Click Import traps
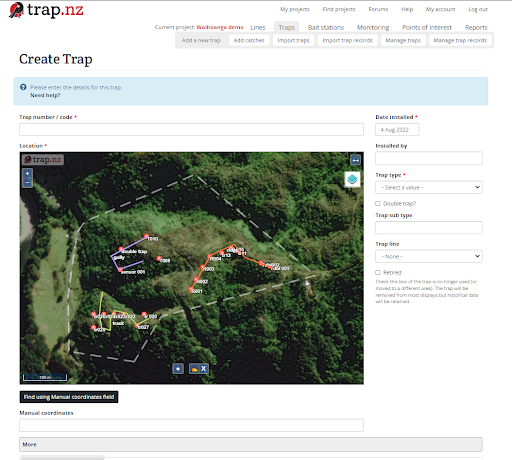Viewport: 512px width, 460px height. coord(293,40)
